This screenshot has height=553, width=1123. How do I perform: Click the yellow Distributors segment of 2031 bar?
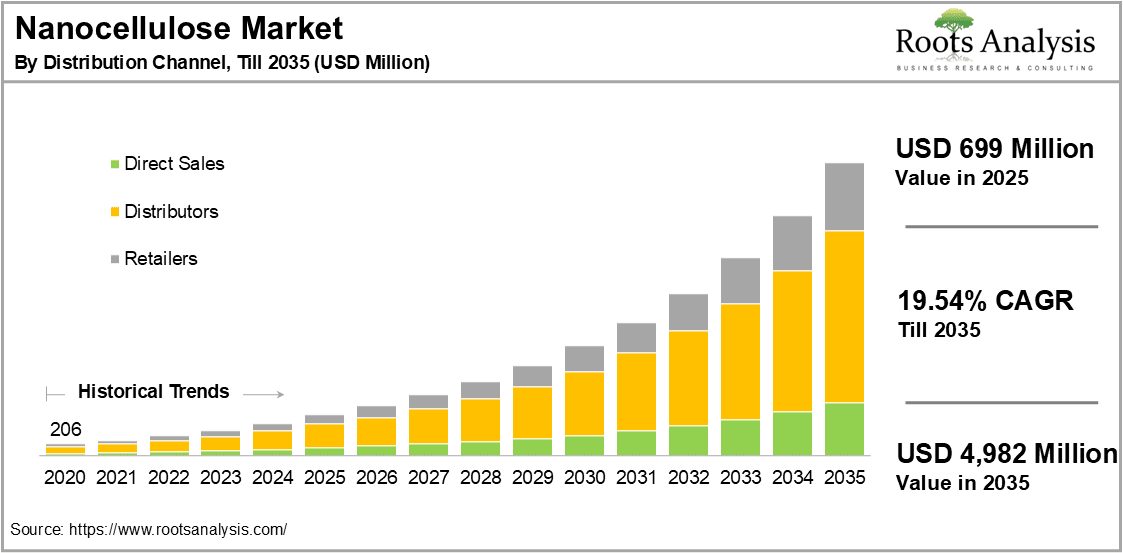tap(636, 391)
